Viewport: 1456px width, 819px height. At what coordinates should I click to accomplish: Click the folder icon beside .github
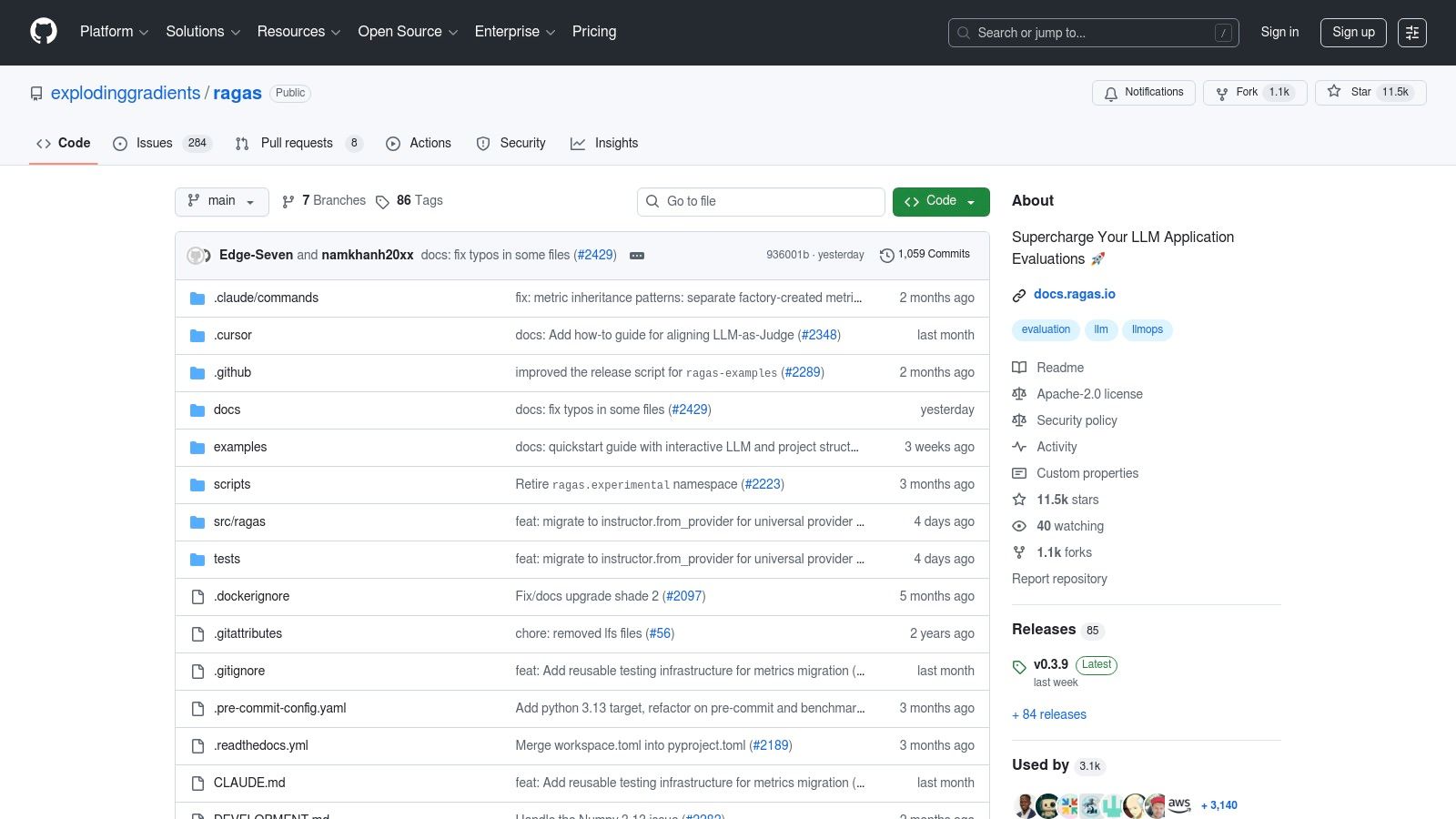click(x=197, y=373)
